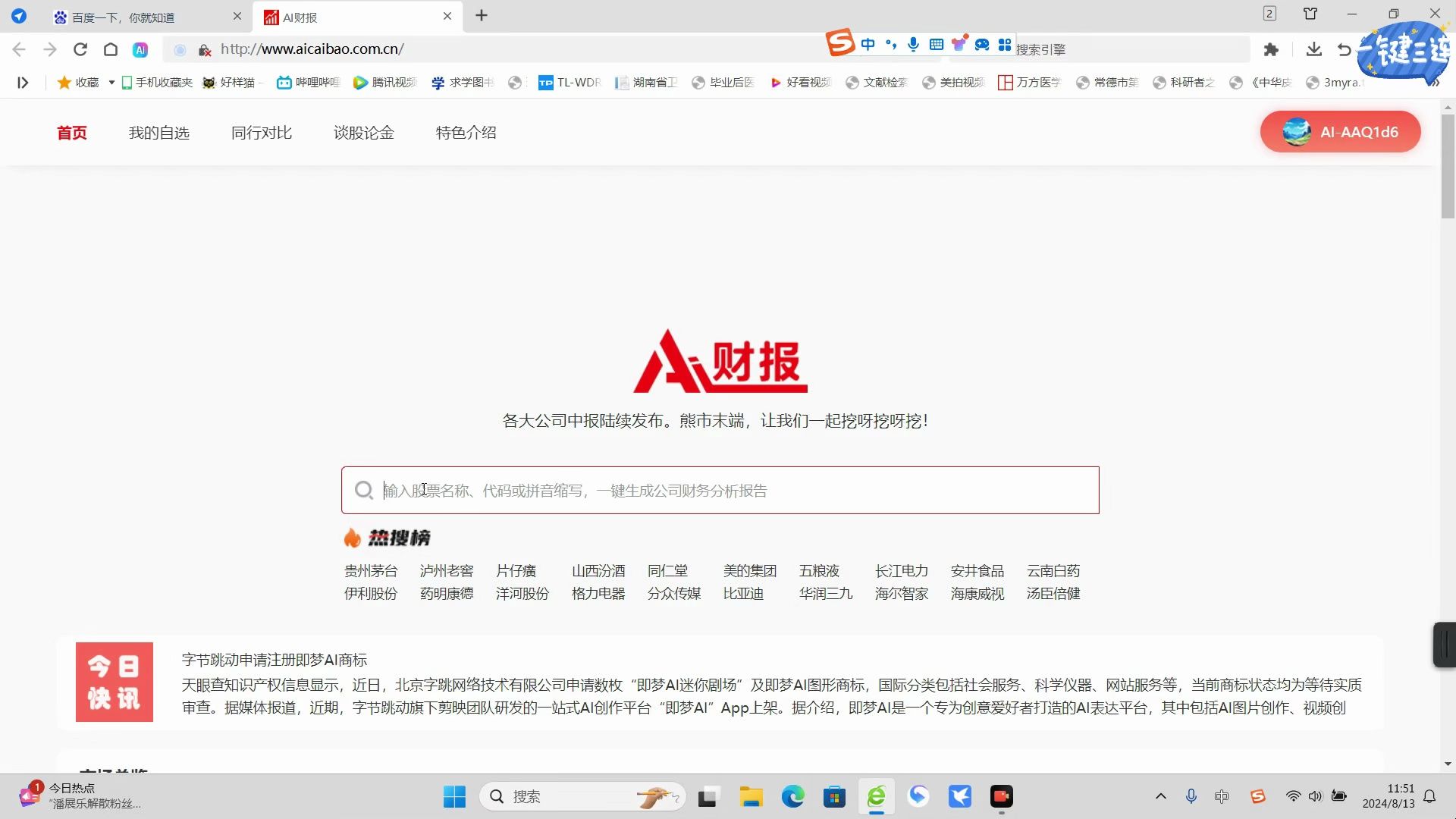1456x819 pixels.
Task: Select 山西汾酒 from hot search list
Action: 598,571
